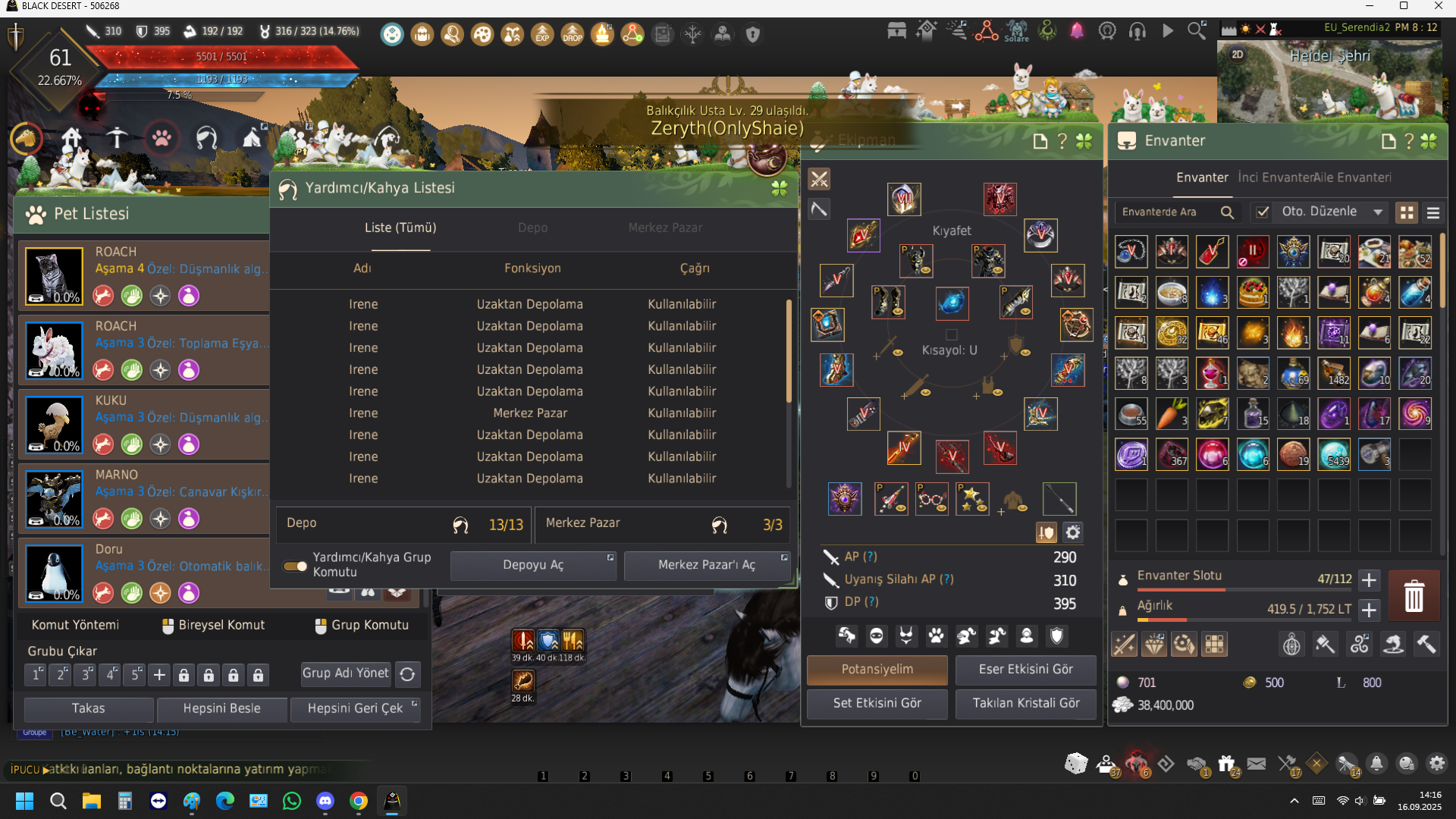This screenshot has width=1456, height=819.
Task: Switch inventory to grid view icon
Action: coord(1407,213)
